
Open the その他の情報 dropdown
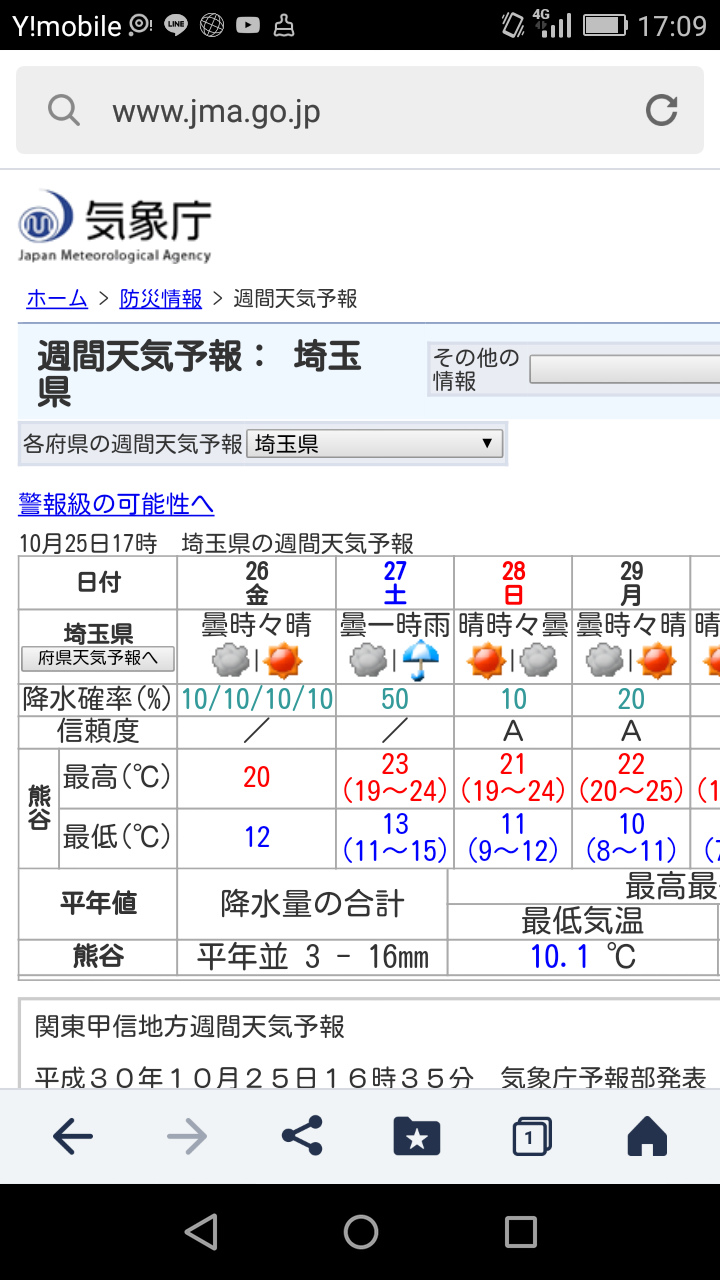coord(624,369)
